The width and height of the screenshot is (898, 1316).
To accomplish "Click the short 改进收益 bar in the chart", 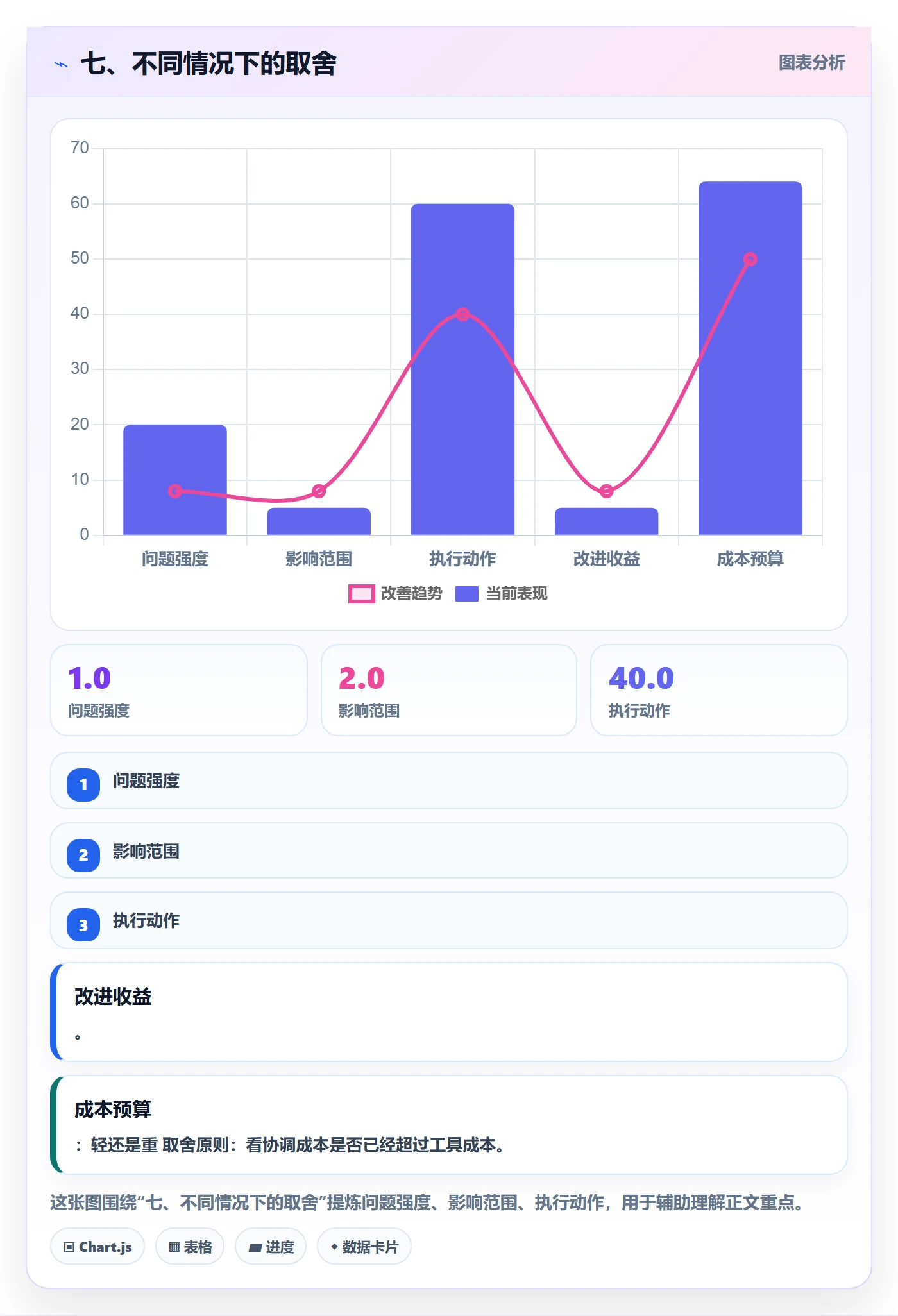I will (x=606, y=521).
